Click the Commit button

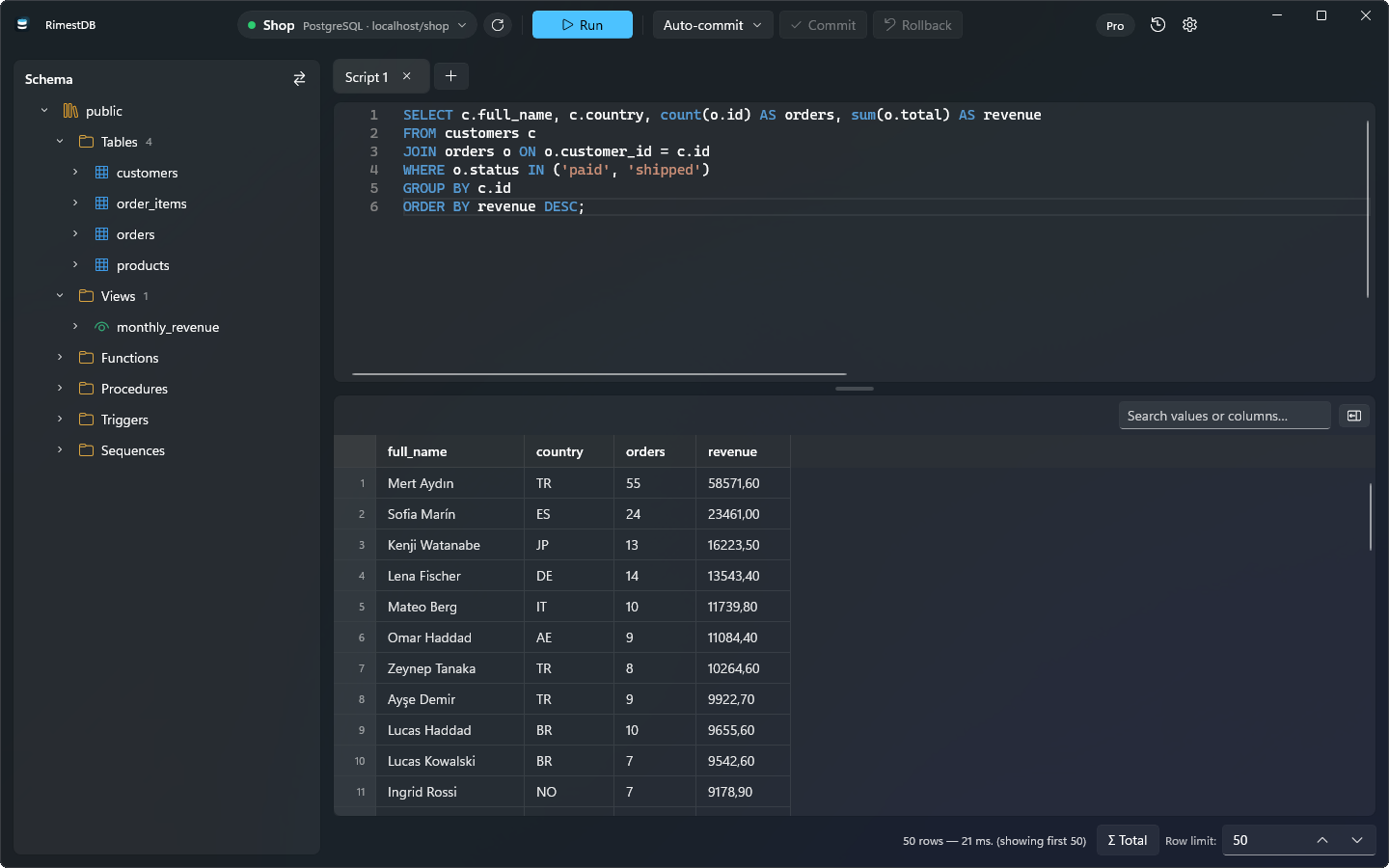[x=823, y=25]
